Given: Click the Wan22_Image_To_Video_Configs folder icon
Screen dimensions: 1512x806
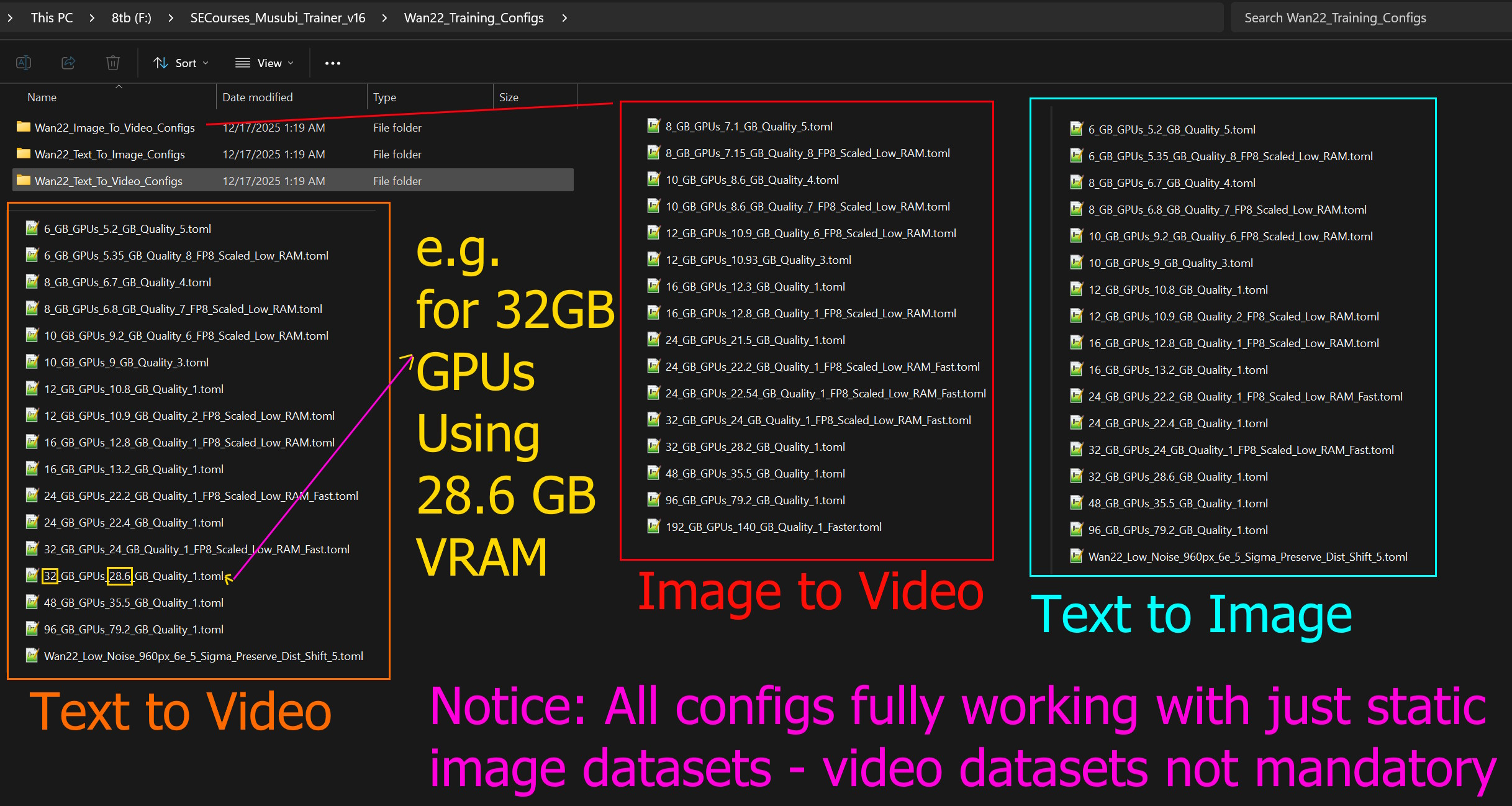Looking at the screenshot, I should (x=24, y=127).
